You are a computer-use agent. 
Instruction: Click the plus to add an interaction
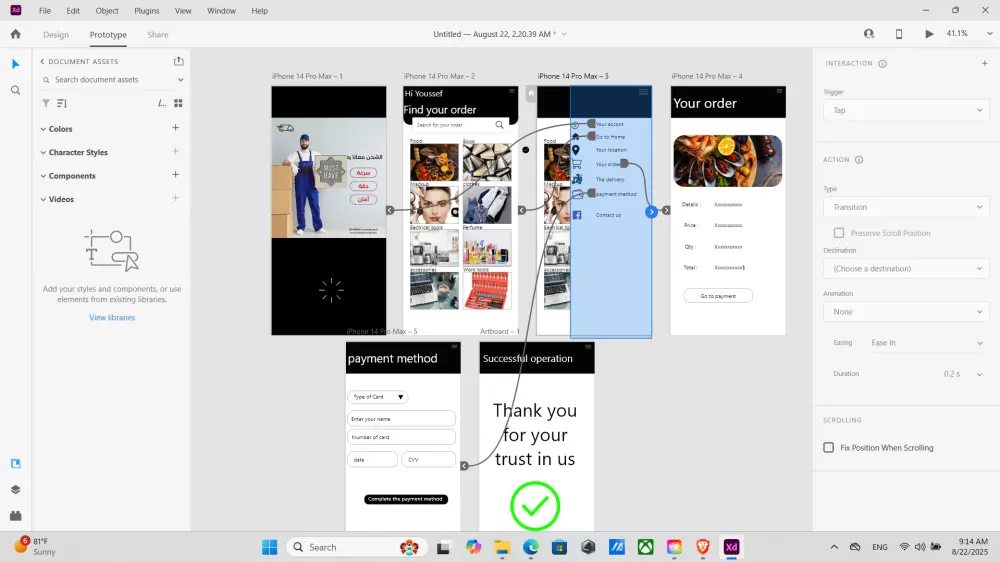coord(985,63)
